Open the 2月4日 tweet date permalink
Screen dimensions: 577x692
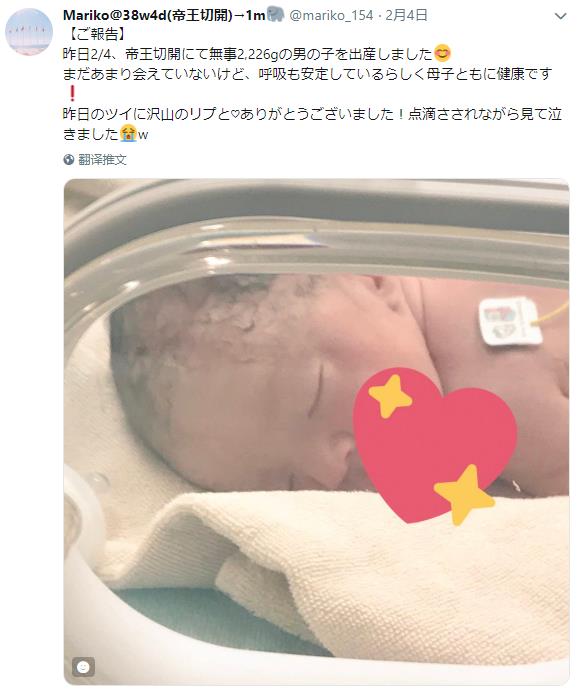pyautogui.click(x=406, y=15)
